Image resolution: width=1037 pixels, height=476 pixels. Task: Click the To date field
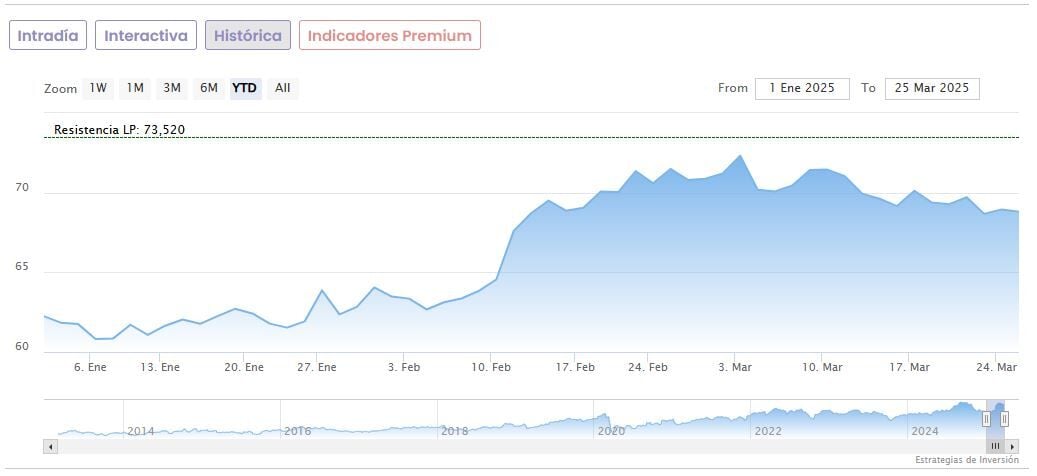pos(932,88)
